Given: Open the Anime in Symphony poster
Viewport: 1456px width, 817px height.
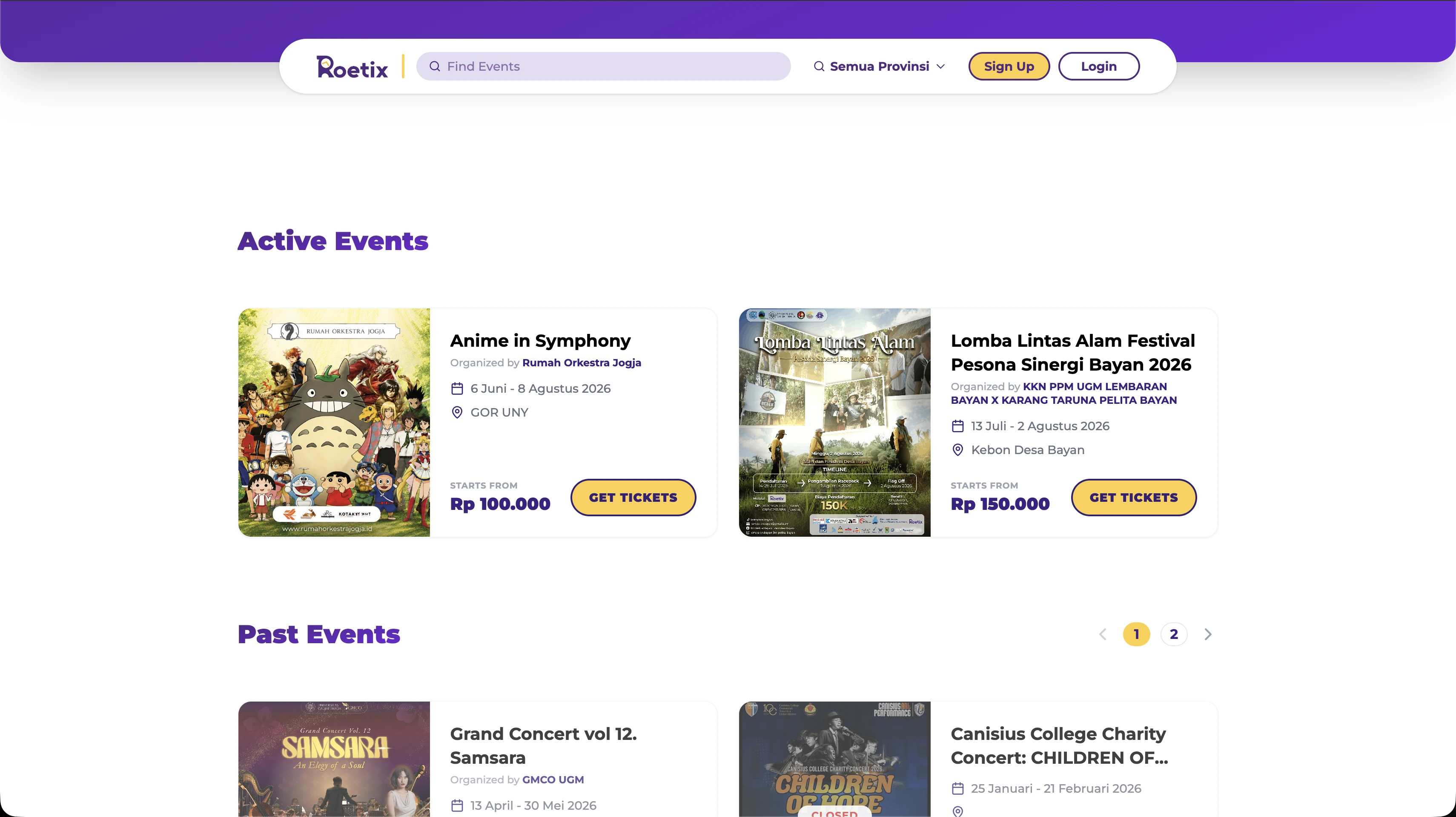Looking at the screenshot, I should tap(334, 423).
